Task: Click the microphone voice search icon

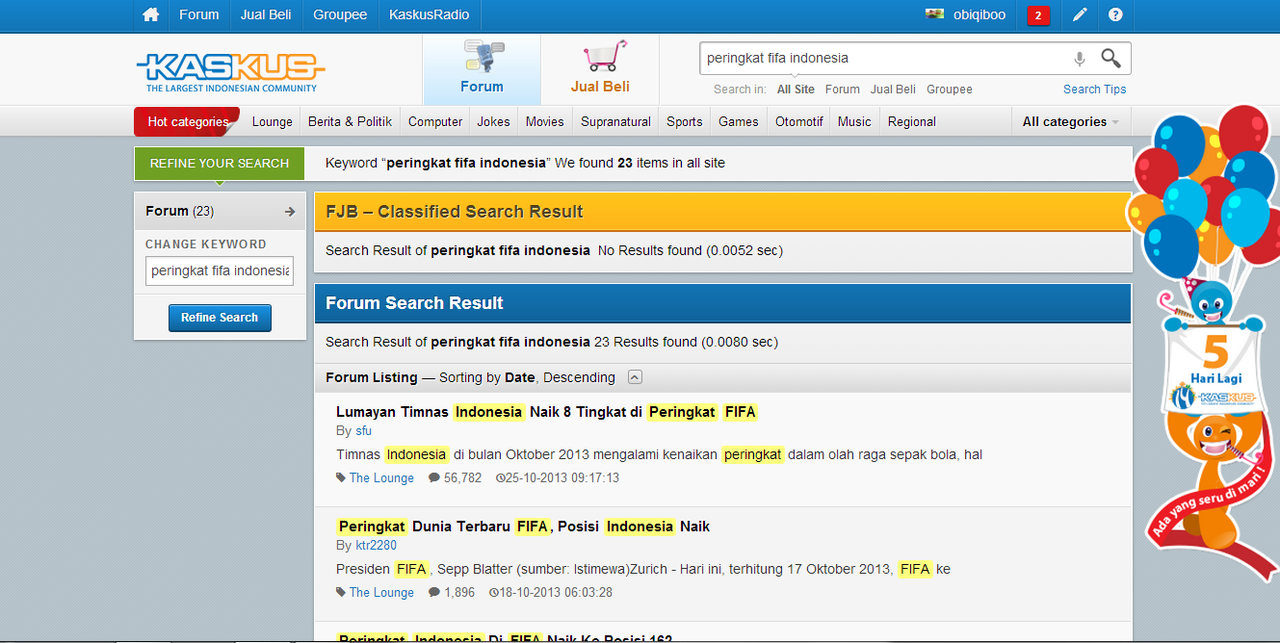Action: point(1079,59)
